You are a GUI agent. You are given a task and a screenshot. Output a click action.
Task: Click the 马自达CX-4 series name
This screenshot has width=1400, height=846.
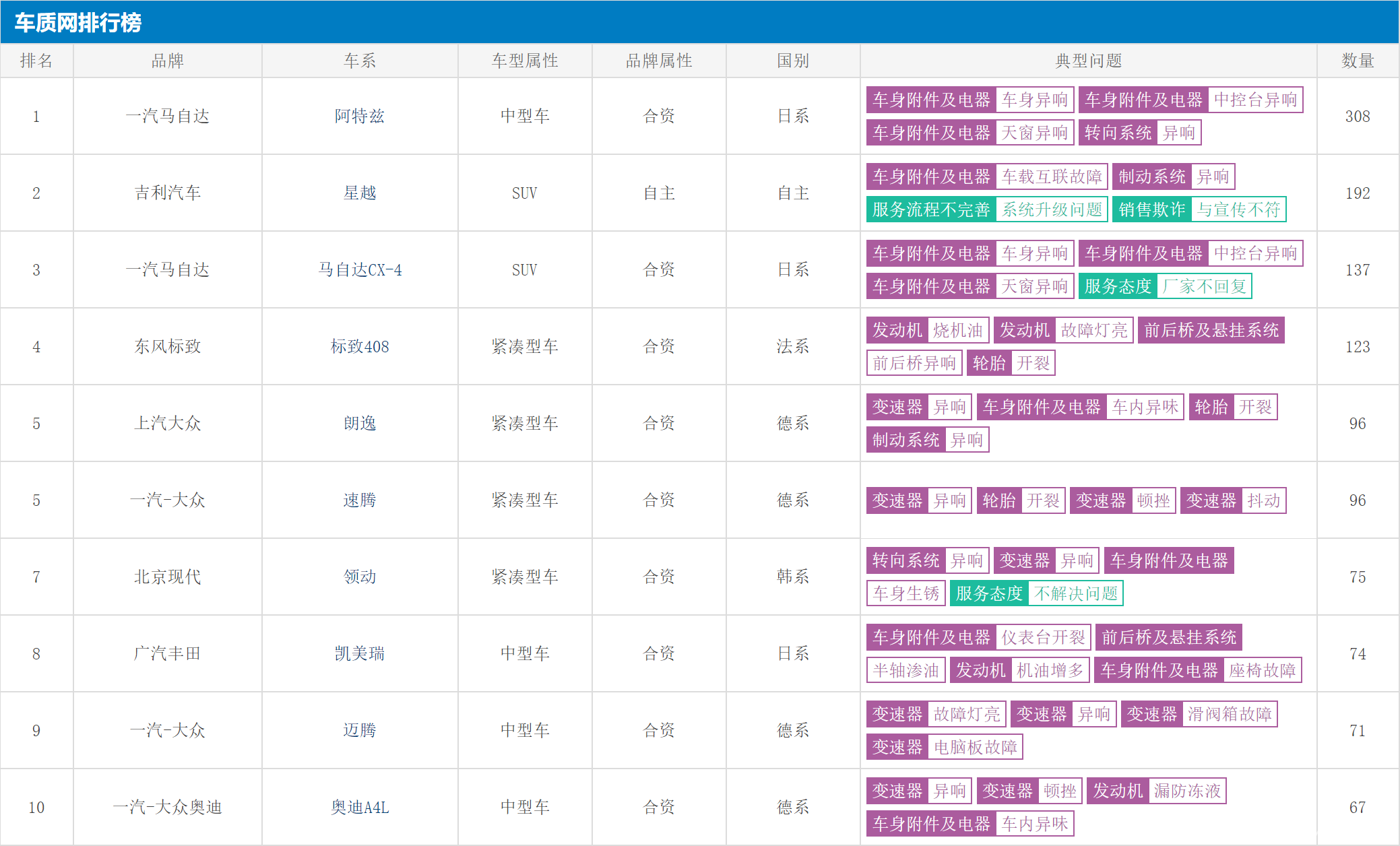359,269
